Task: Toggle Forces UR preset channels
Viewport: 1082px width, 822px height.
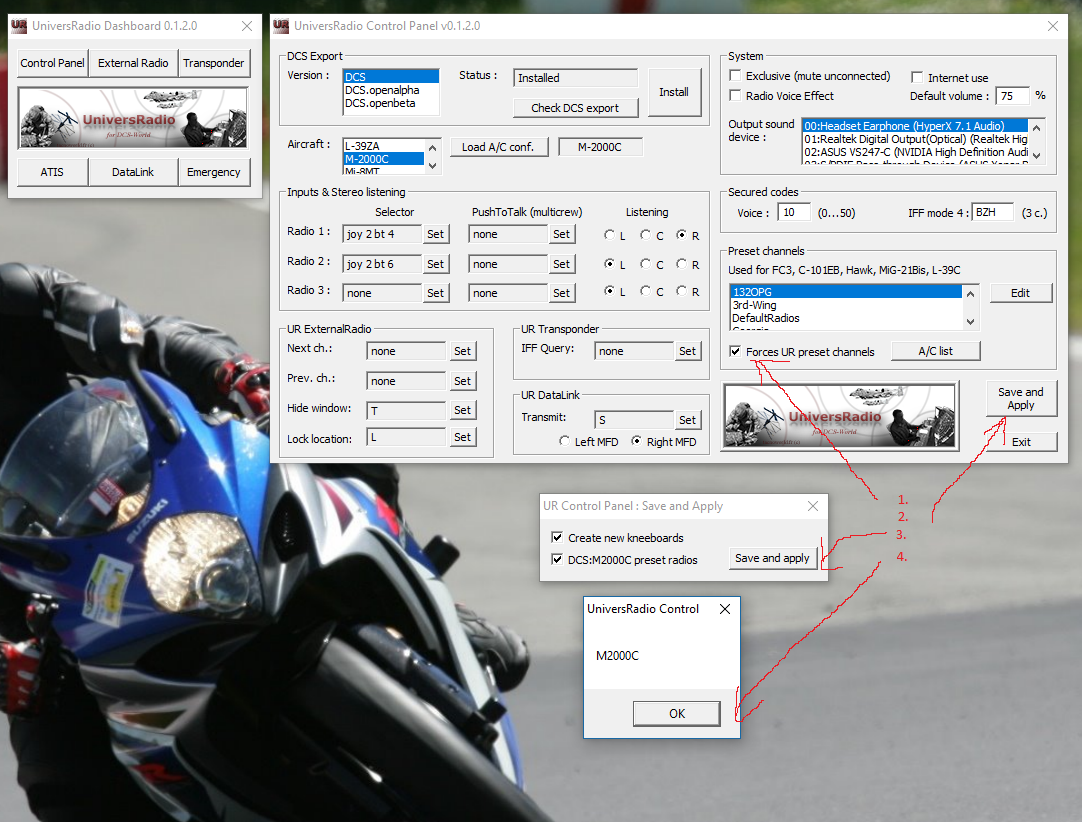Action: pos(736,351)
